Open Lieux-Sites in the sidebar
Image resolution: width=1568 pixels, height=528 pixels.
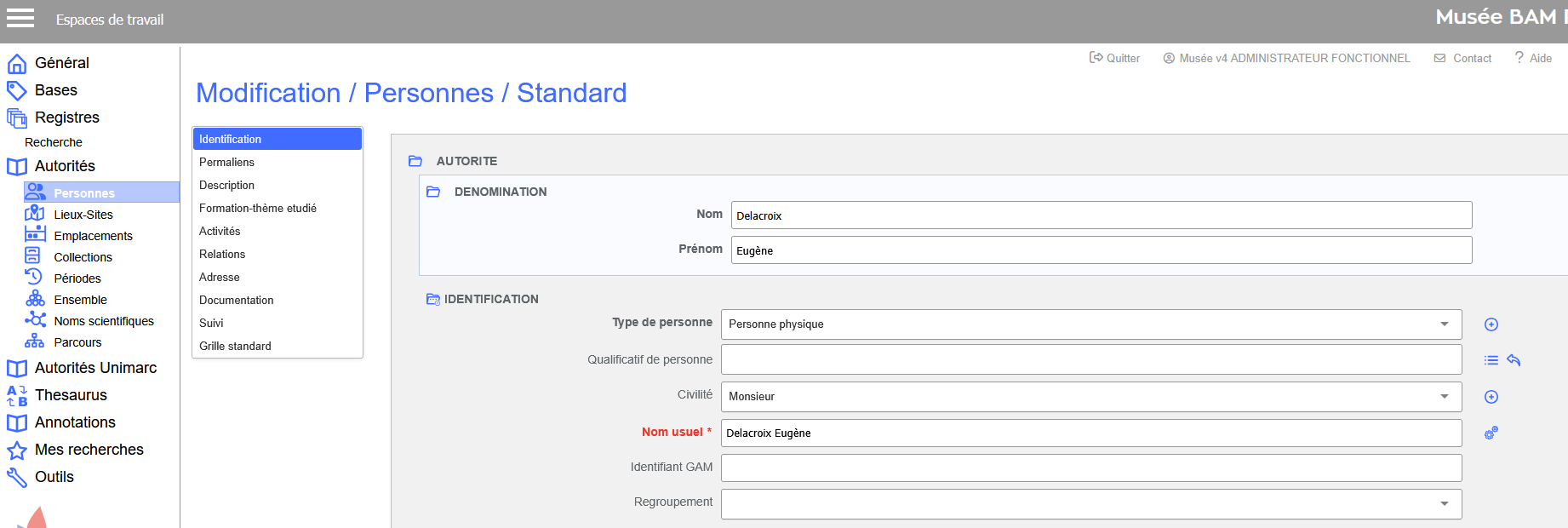[83, 215]
